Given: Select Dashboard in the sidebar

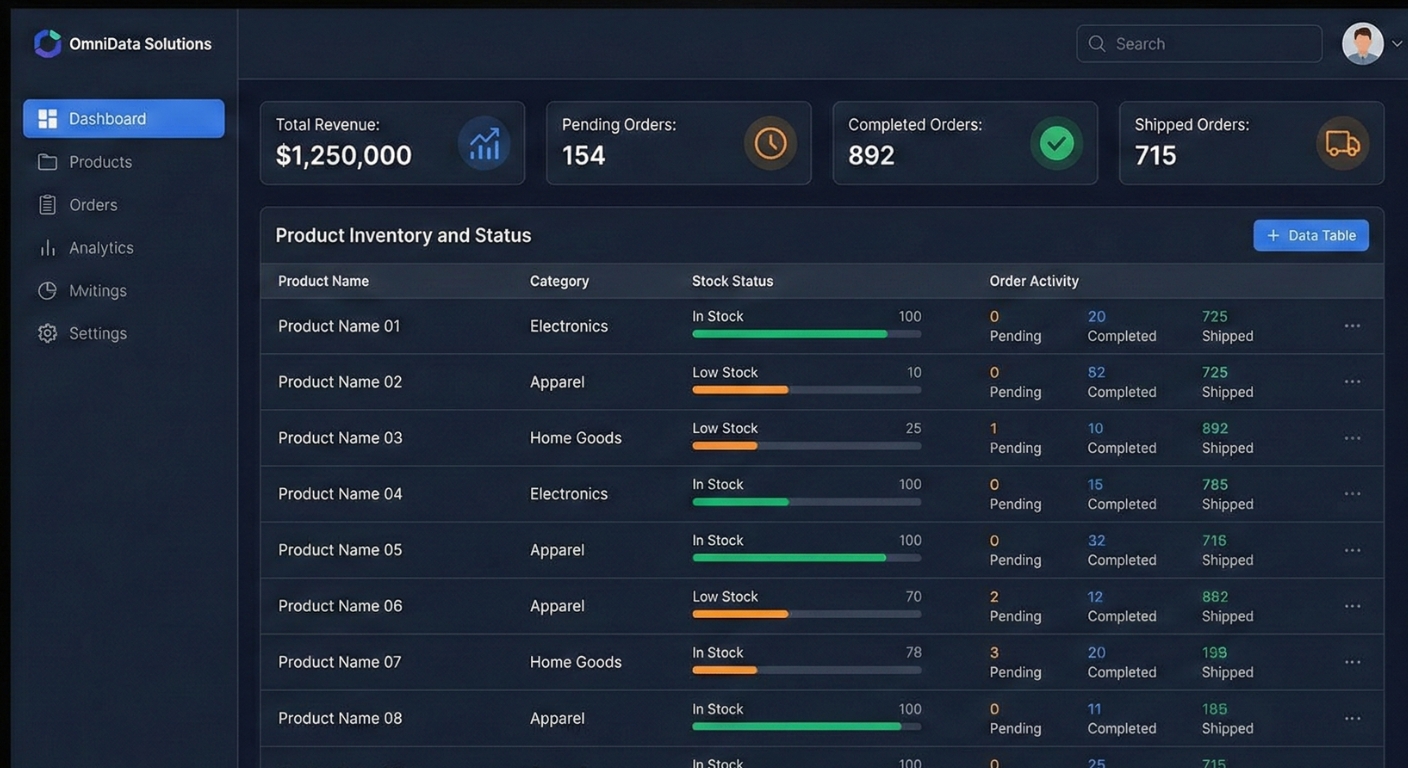Looking at the screenshot, I should (123, 119).
